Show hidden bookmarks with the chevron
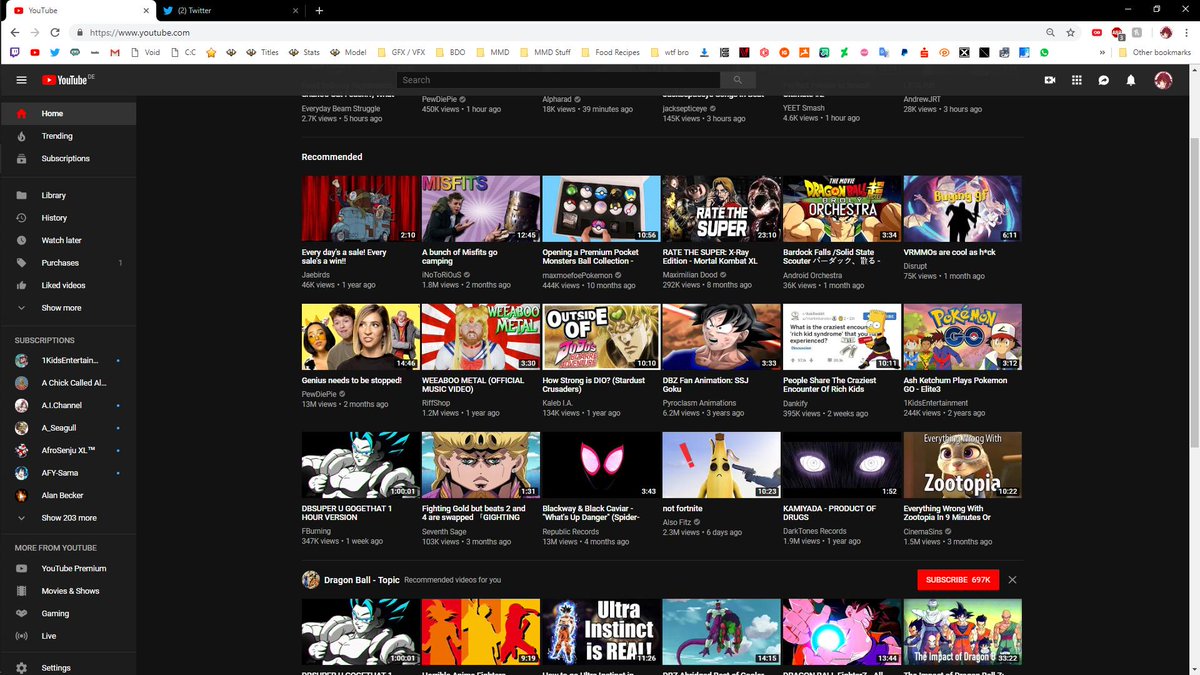Screen dimensions: 1200x675 (x=1103, y=52)
